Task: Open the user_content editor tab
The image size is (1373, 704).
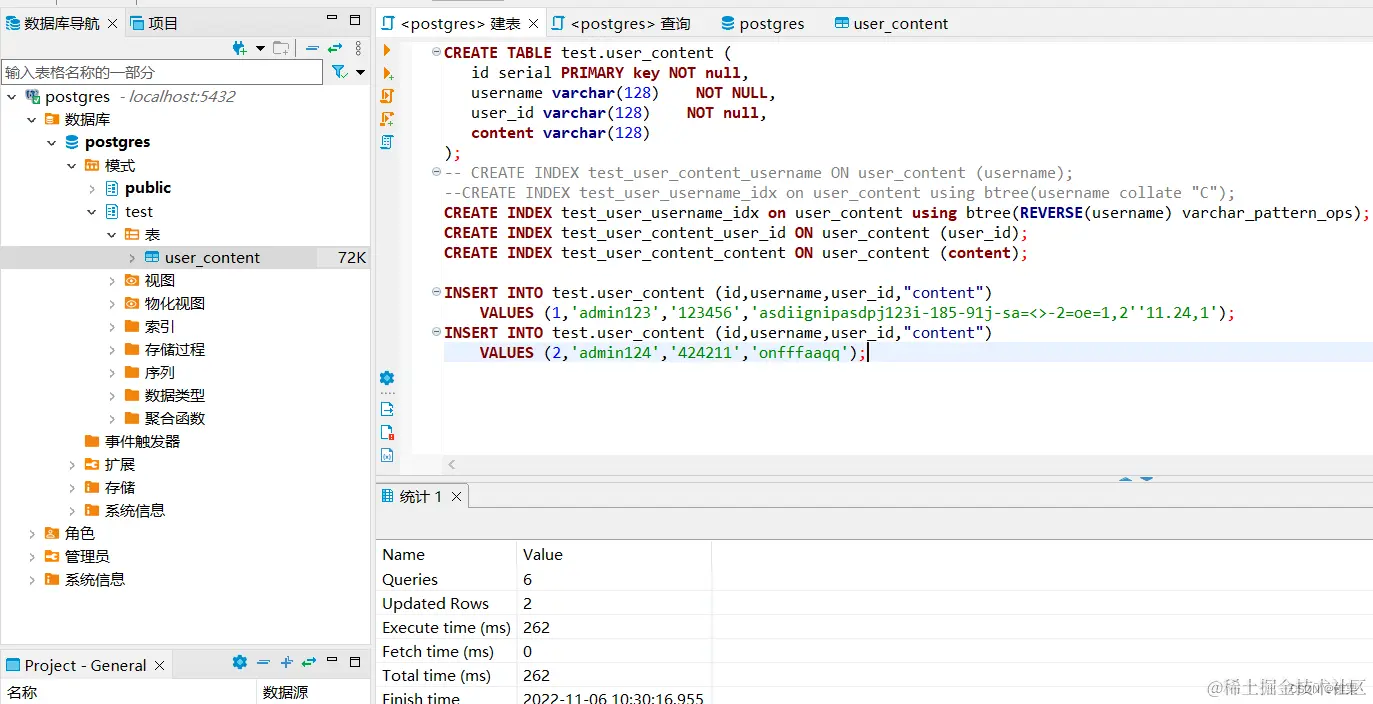Action: click(x=891, y=23)
